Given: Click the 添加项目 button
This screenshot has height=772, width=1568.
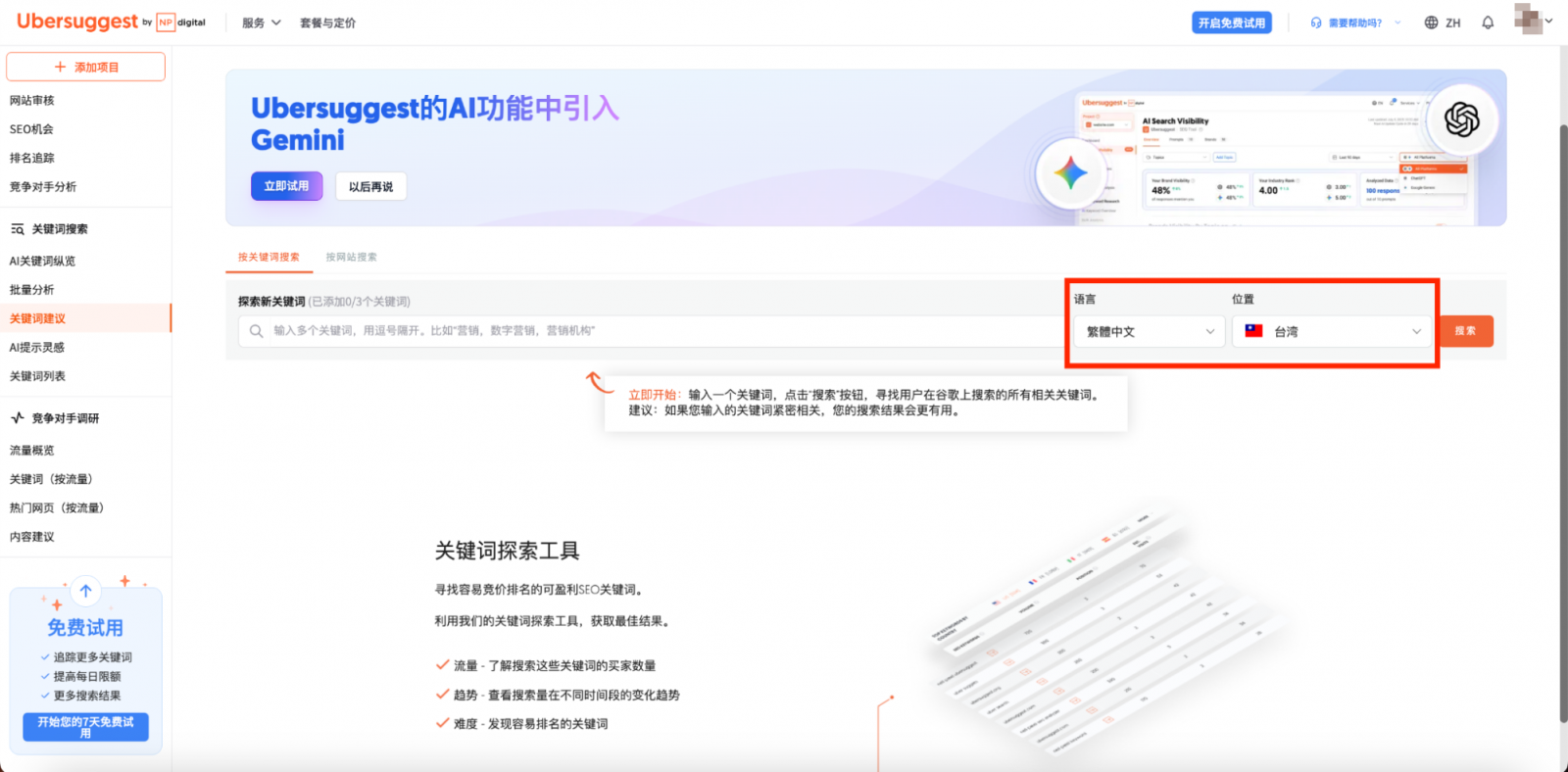Looking at the screenshot, I should tap(85, 67).
